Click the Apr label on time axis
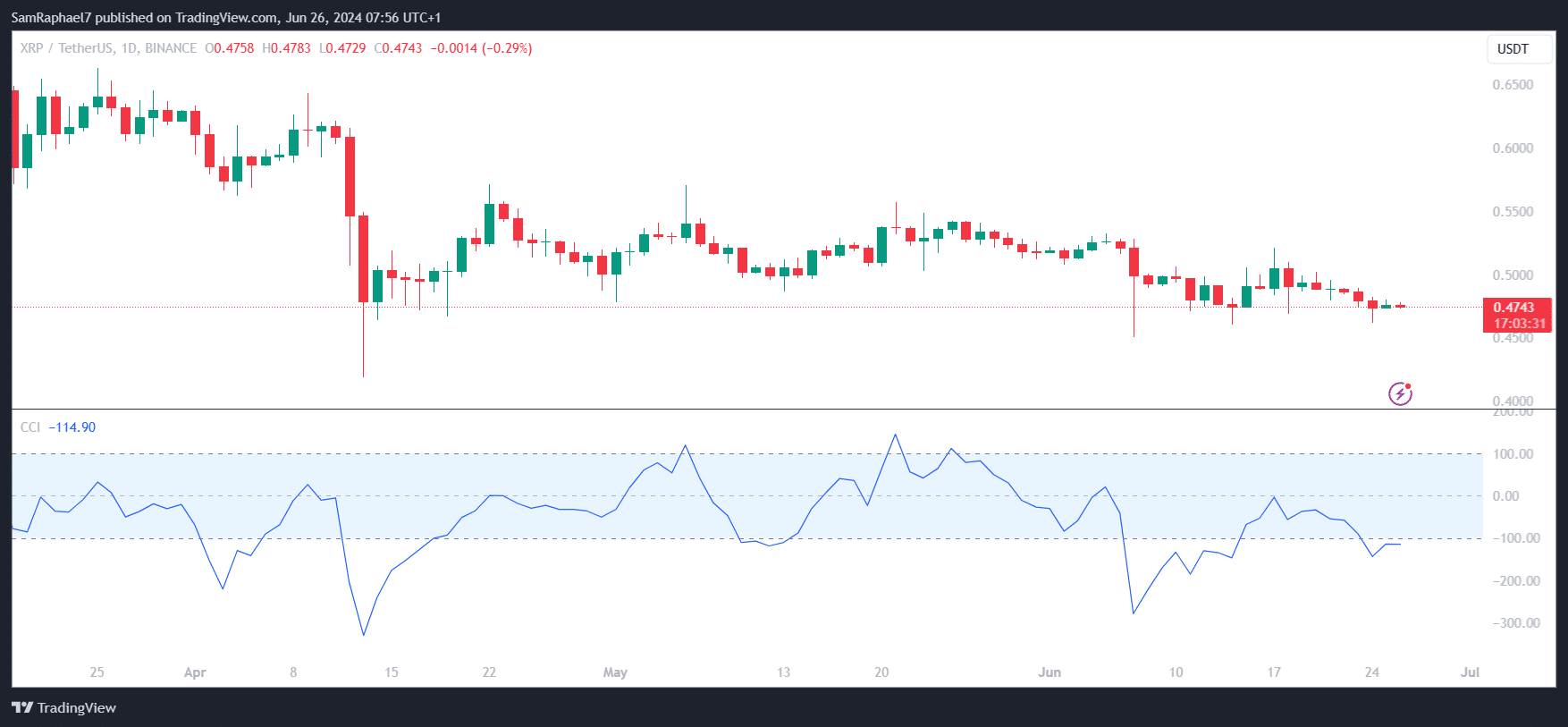This screenshot has width=1568, height=727. click(x=195, y=672)
